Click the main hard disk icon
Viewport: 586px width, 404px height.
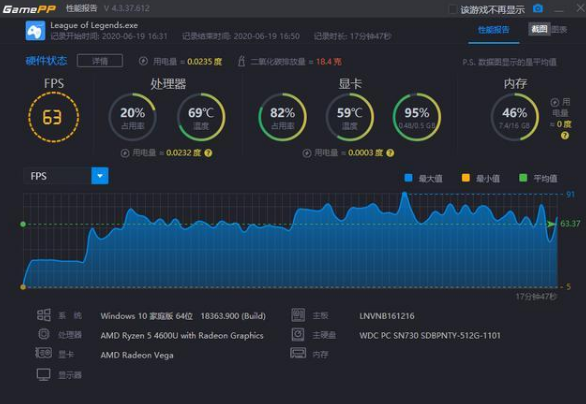[x=298, y=334]
